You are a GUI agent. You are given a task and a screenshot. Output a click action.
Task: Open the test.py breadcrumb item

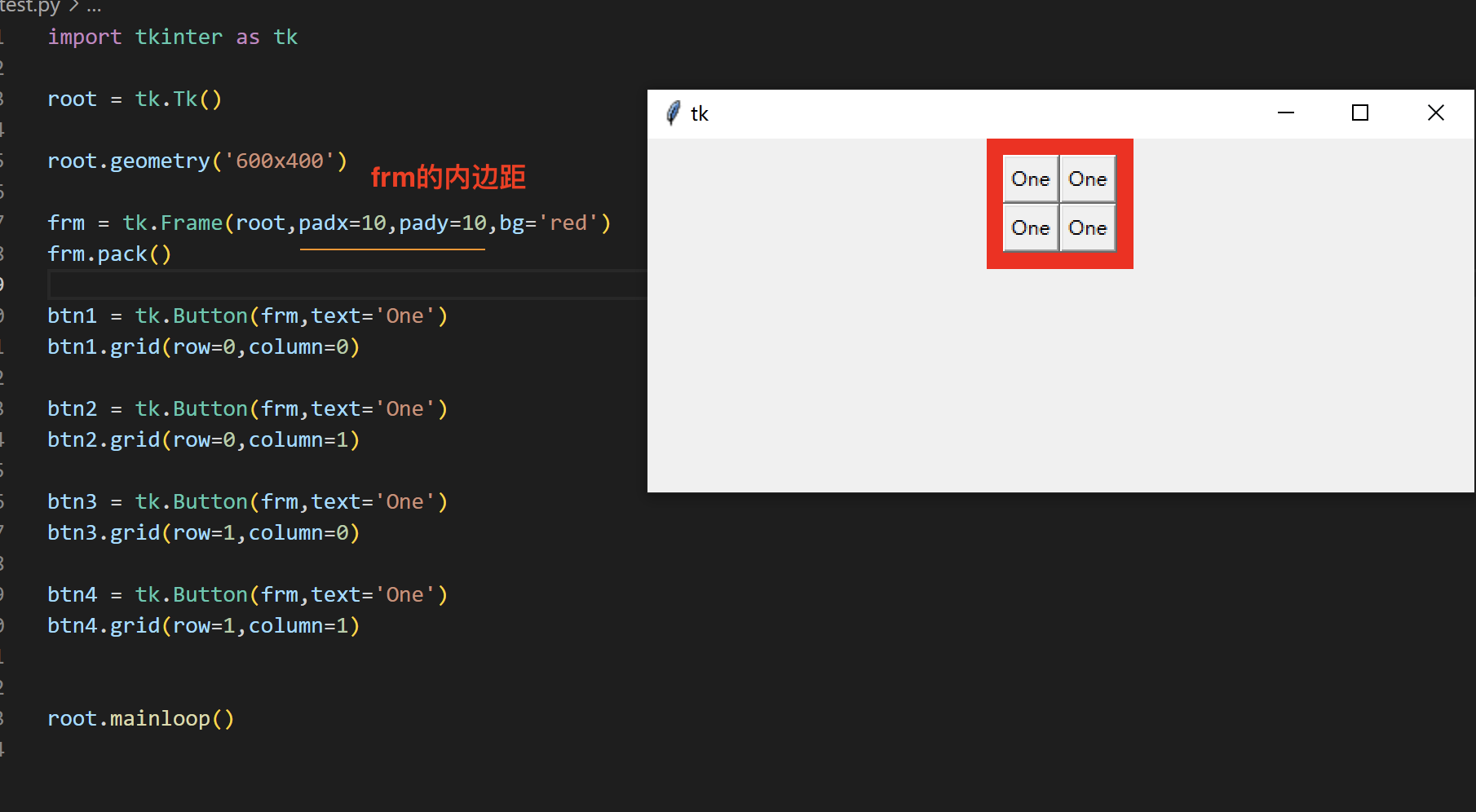(30, 7)
